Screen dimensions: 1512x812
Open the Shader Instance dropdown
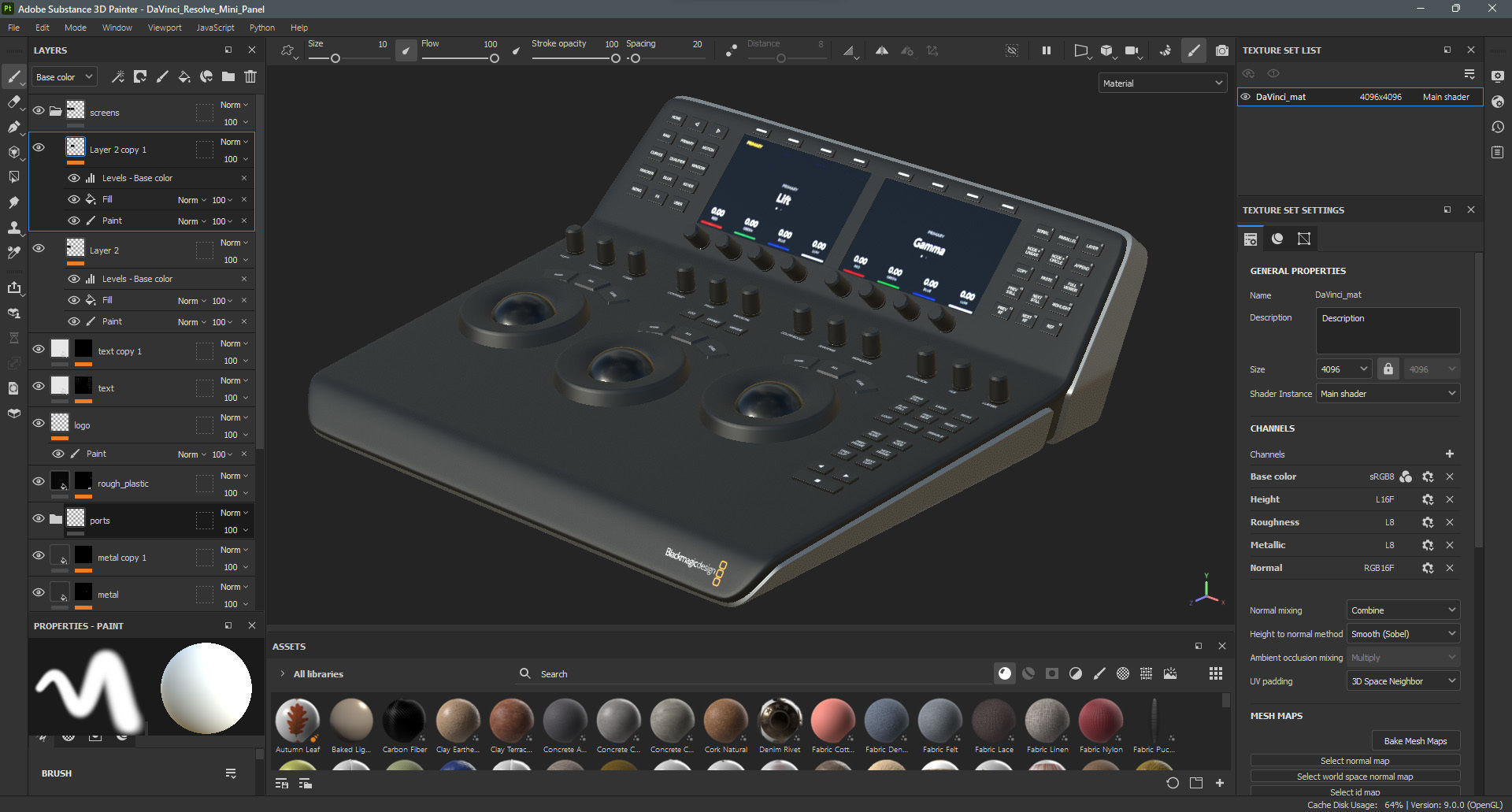coord(1388,393)
